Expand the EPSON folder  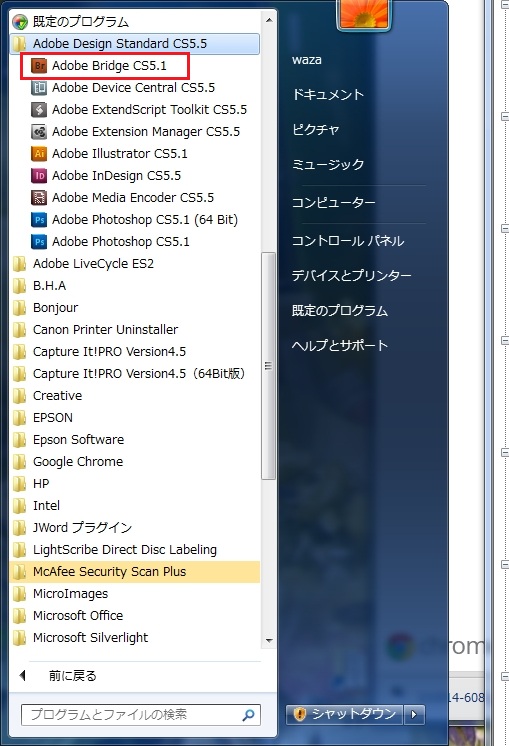pyautogui.click(x=135, y=417)
